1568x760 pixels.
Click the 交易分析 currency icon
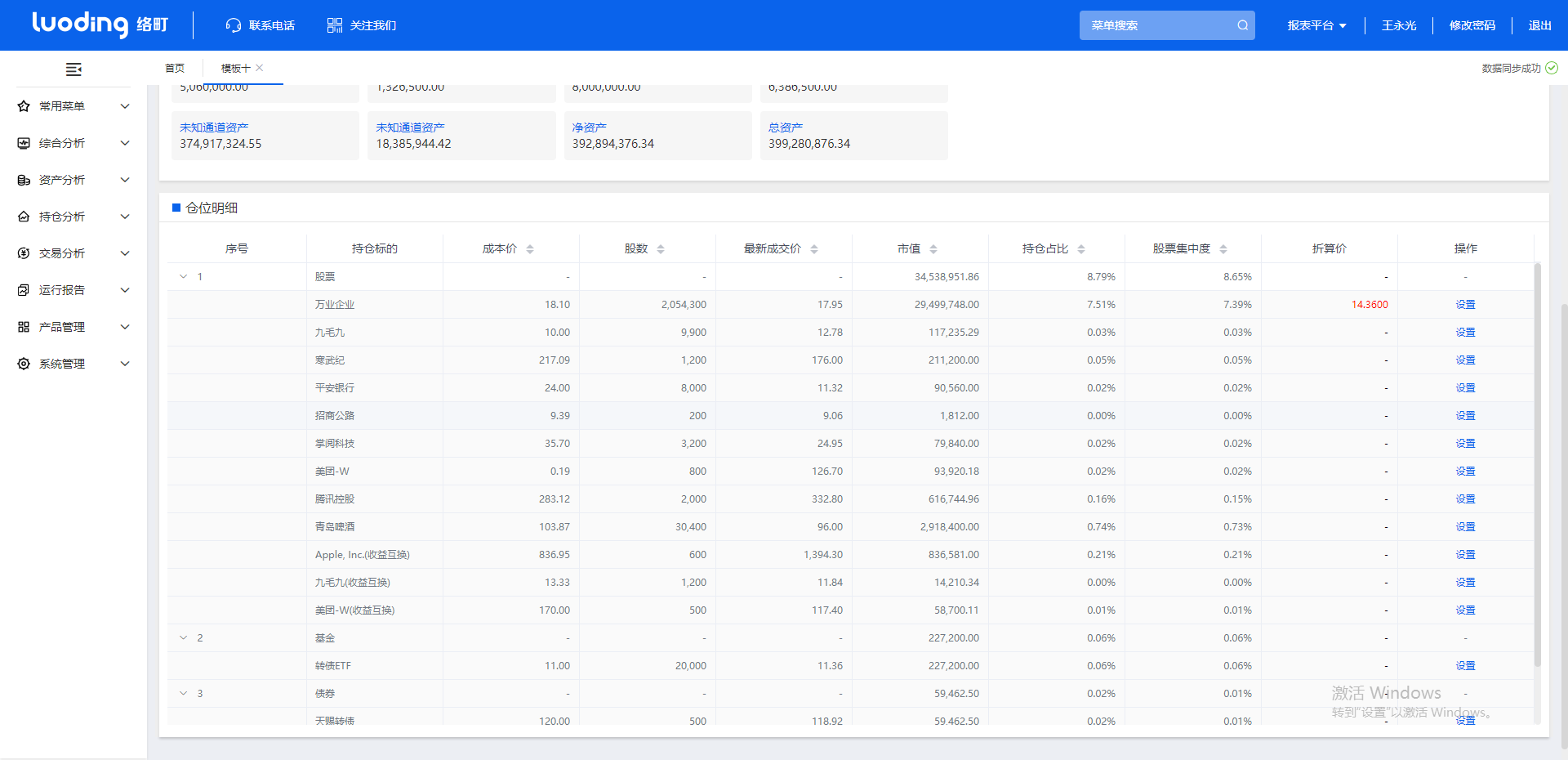click(24, 253)
